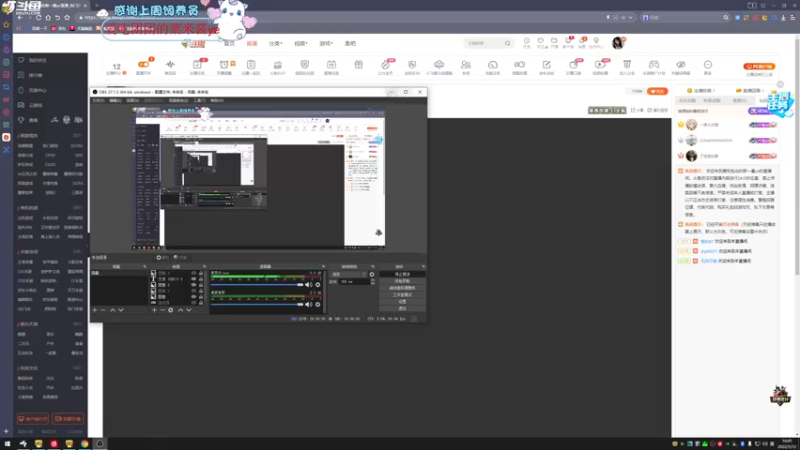Open desktop audio settings gear in mixer
Screen dimensions: 800x450
click(317, 304)
